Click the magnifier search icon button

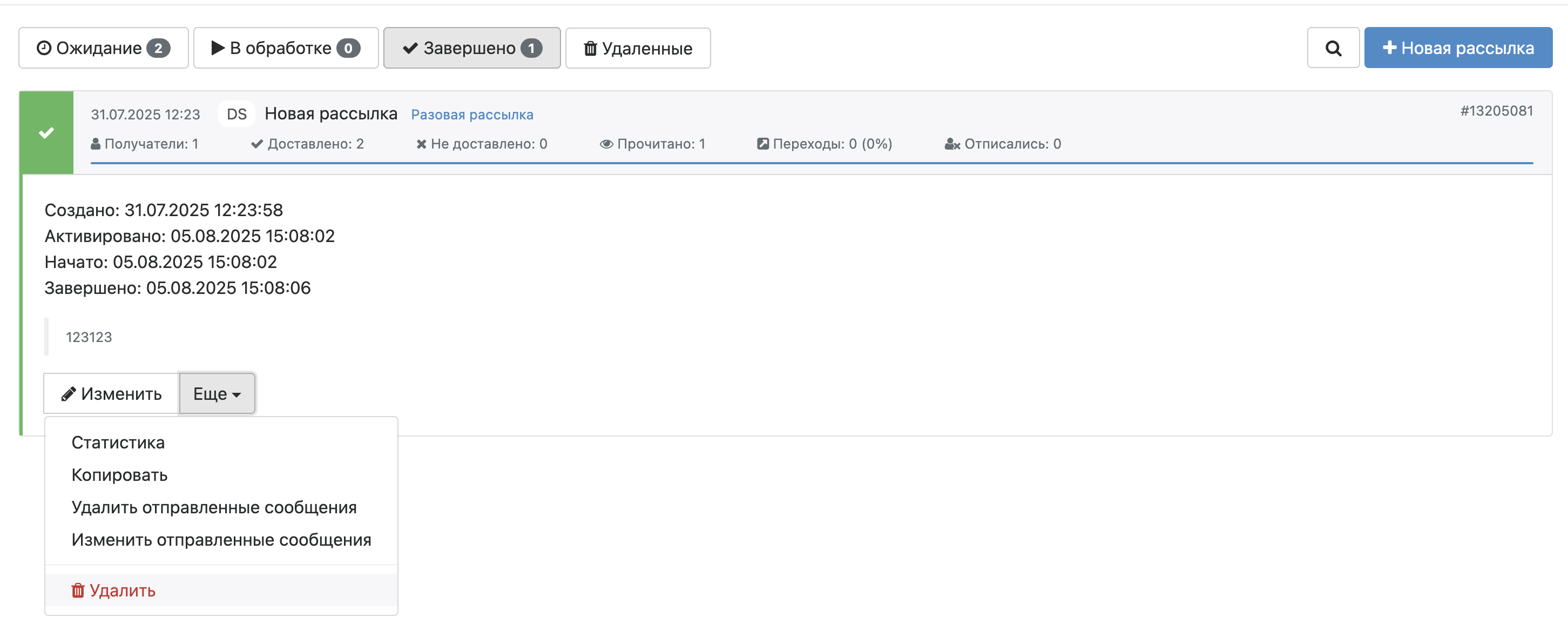tap(1333, 48)
